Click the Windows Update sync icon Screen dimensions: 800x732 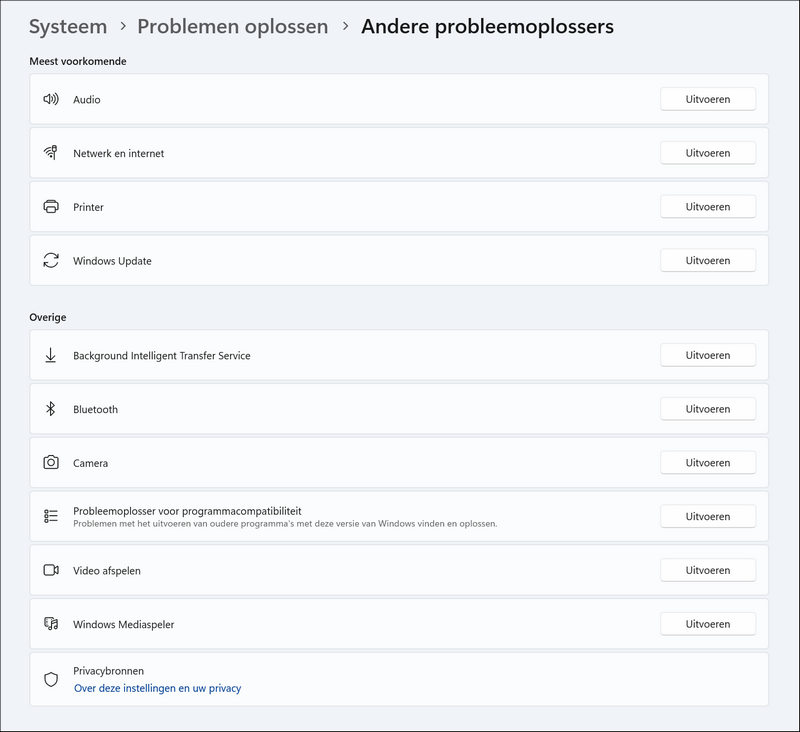[x=51, y=261]
